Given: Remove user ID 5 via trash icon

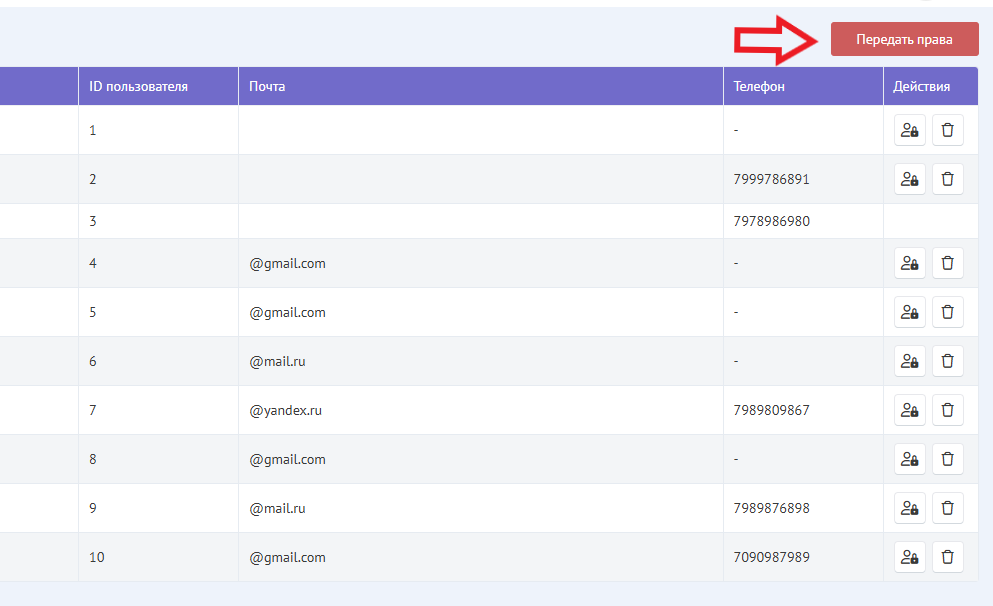Looking at the screenshot, I should (x=947, y=312).
